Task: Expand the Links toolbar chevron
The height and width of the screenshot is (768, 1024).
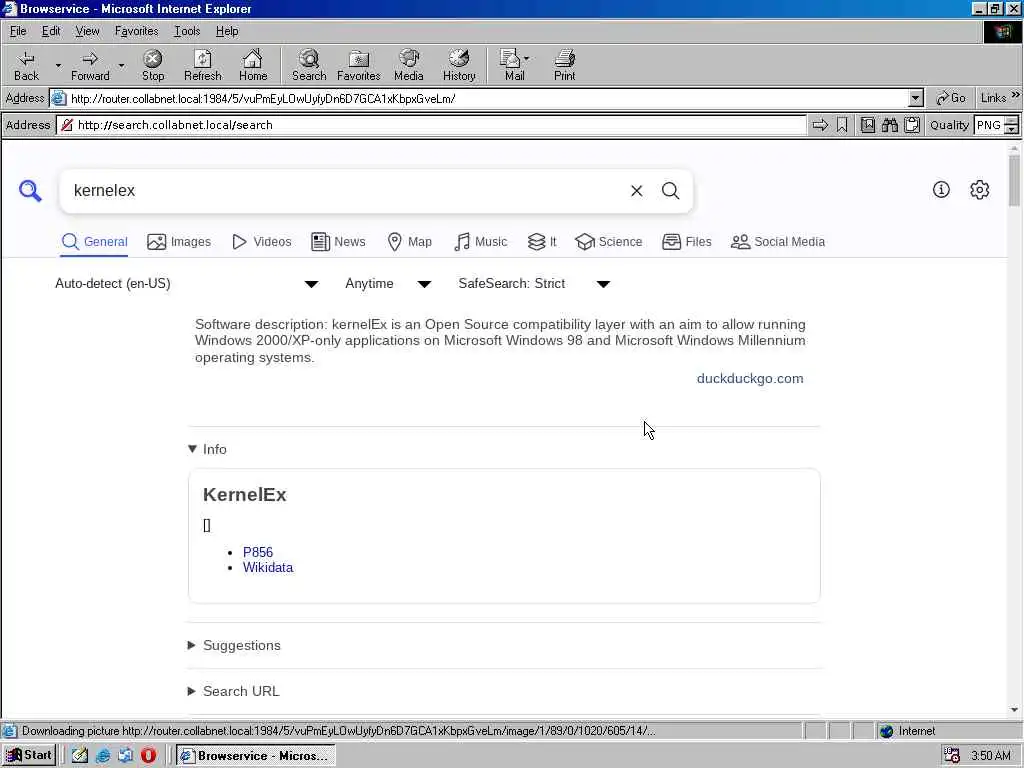Action: 1016,95
